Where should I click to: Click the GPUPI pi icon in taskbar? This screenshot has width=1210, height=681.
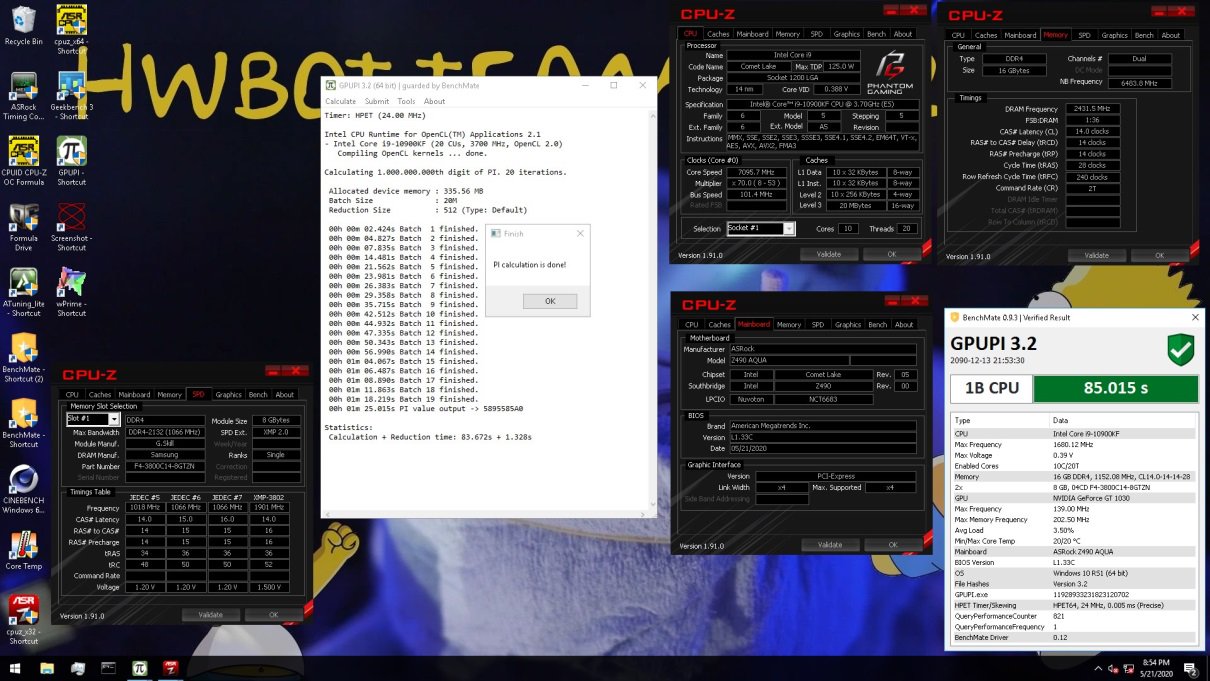[x=140, y=668]
